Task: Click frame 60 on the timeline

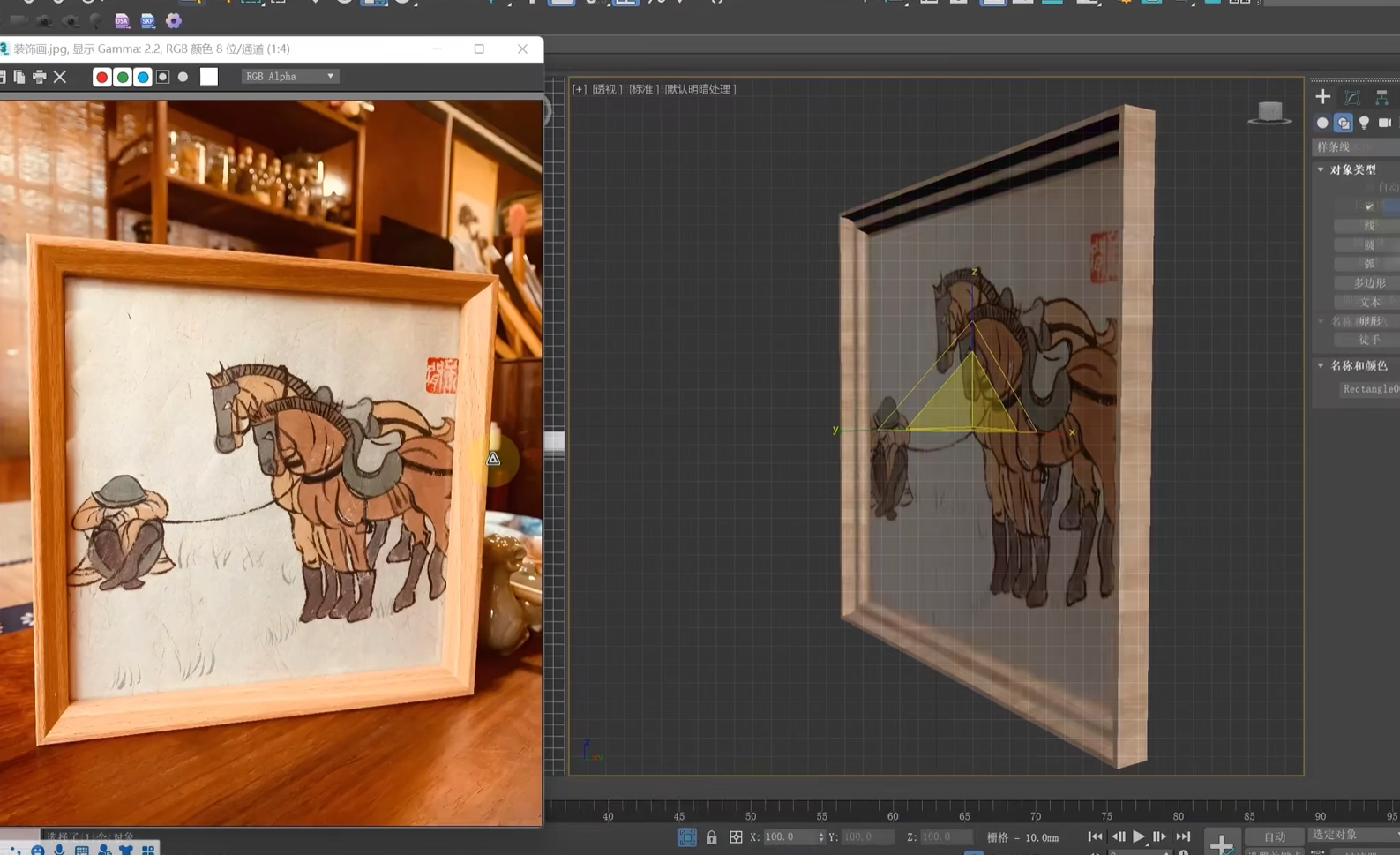Action: [x=893, y=816]
